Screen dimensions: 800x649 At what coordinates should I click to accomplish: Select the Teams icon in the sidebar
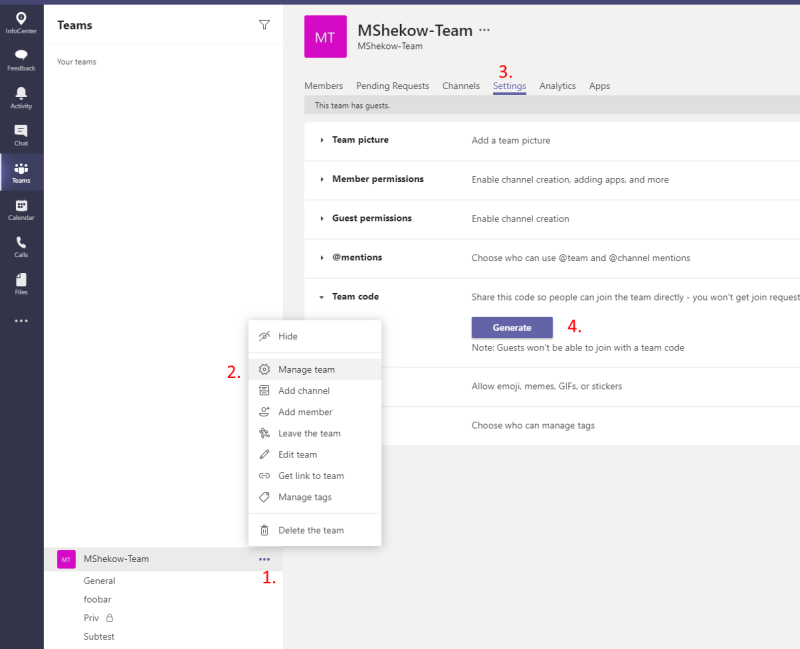click(21, 172)
